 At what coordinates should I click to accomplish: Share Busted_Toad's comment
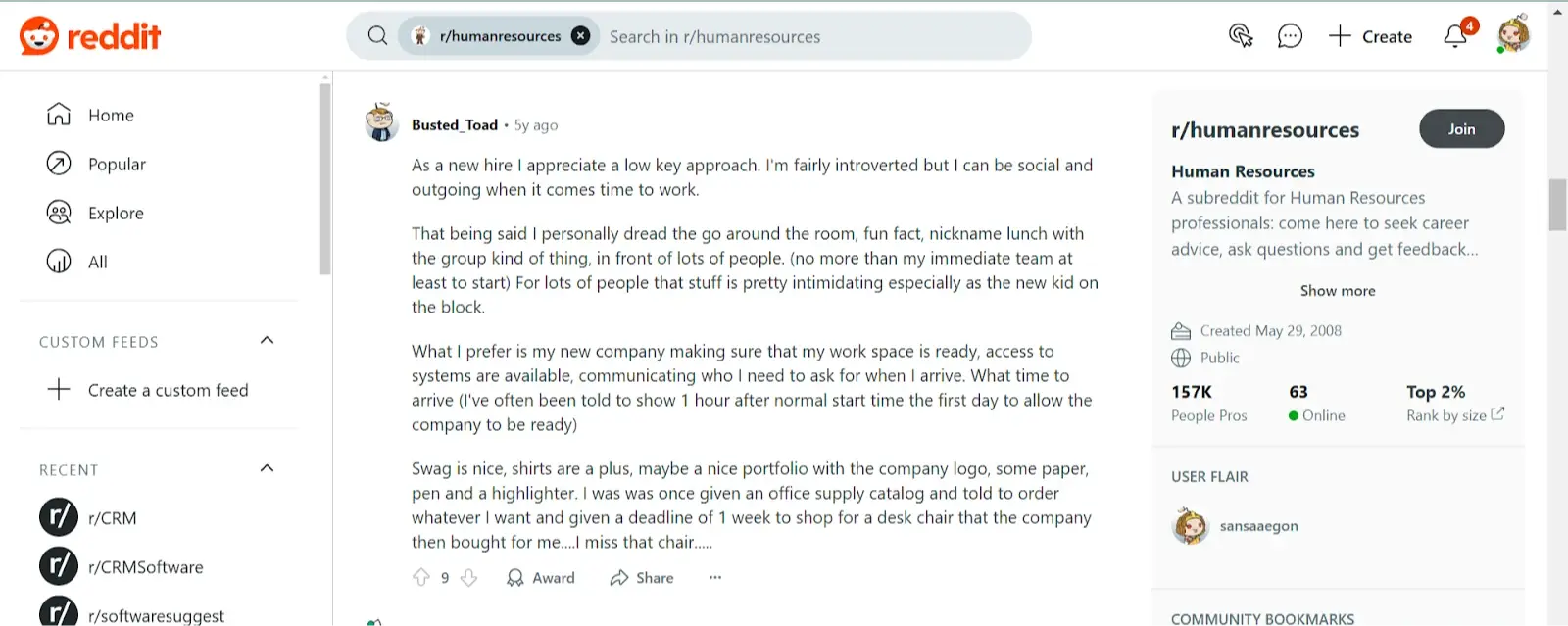click(x=642, y=577)
